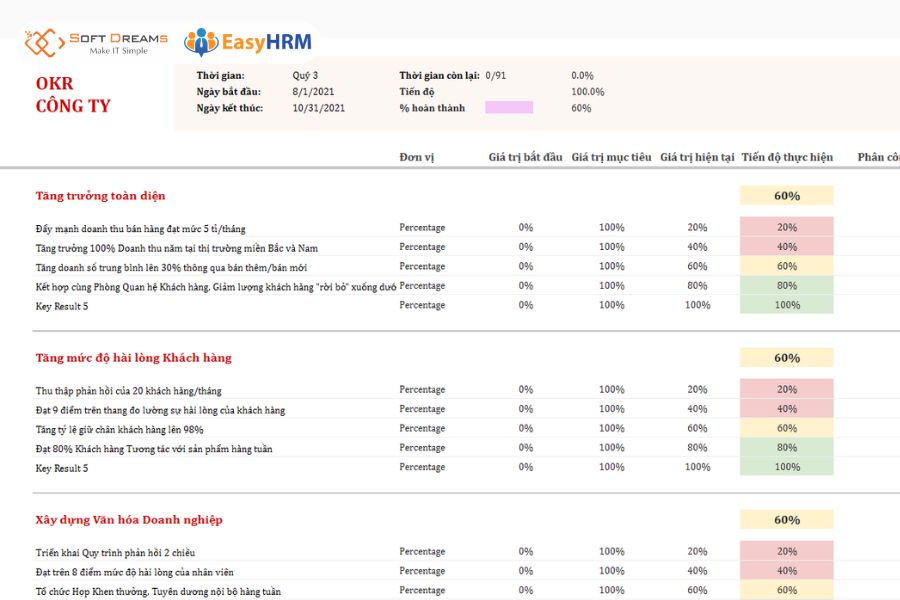900x600 pixels.
Task: Select Percentage unit of 'Đẩy mạnh doanh thu' row
Action: point(422,227)
